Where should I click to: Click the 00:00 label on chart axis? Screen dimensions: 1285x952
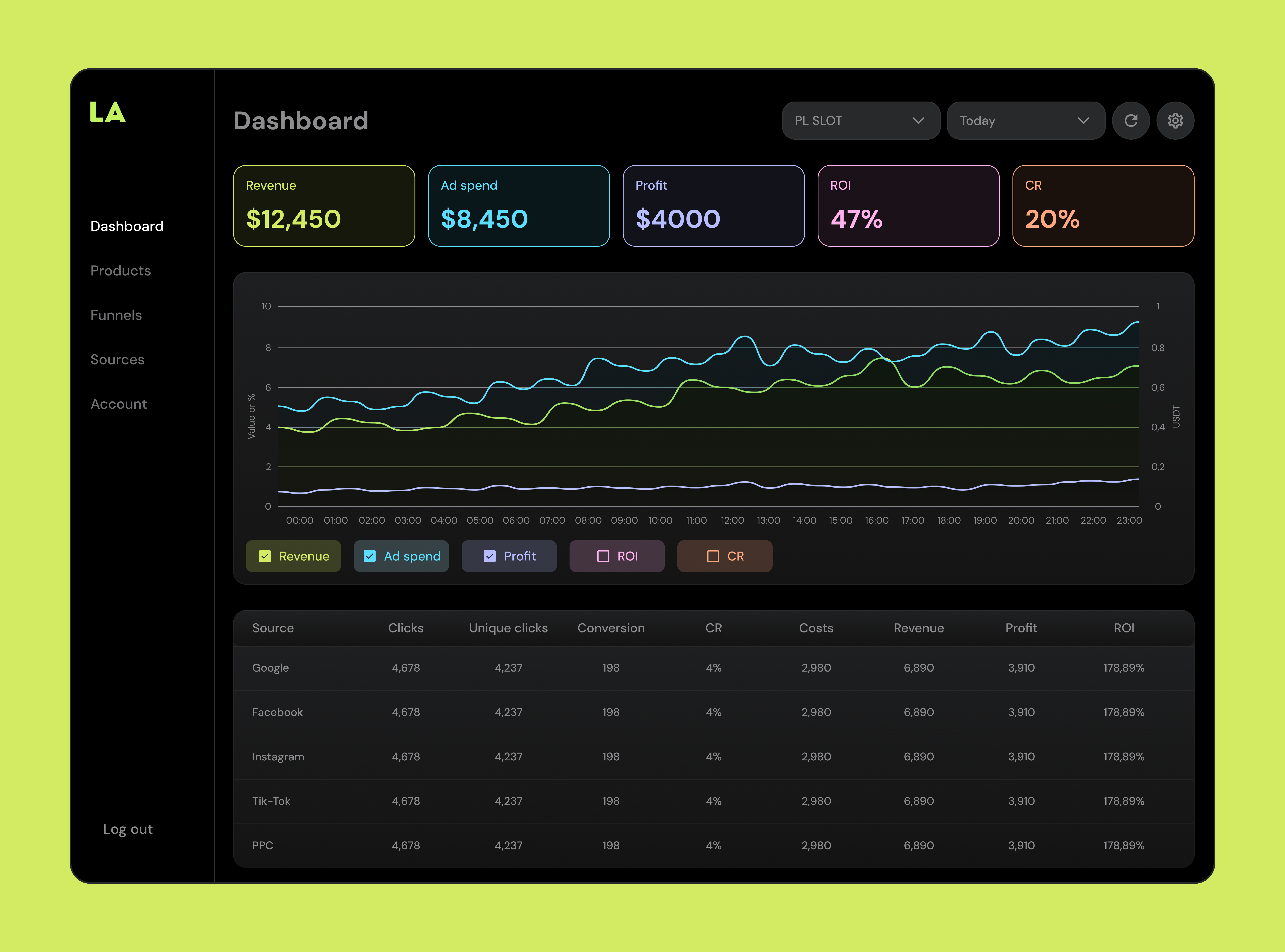(x=300, y=520)
